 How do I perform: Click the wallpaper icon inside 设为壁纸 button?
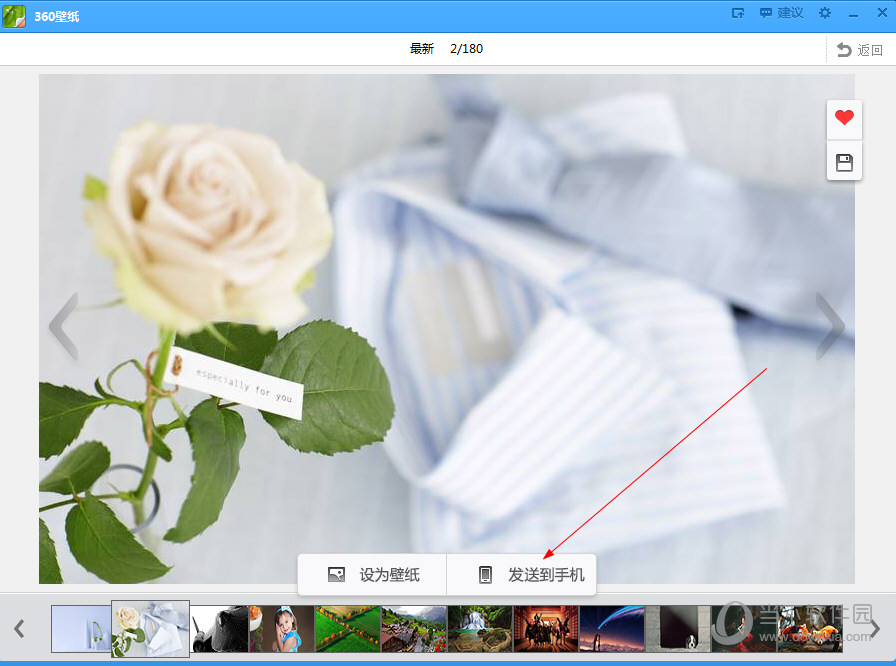click(x=335, y=574)
